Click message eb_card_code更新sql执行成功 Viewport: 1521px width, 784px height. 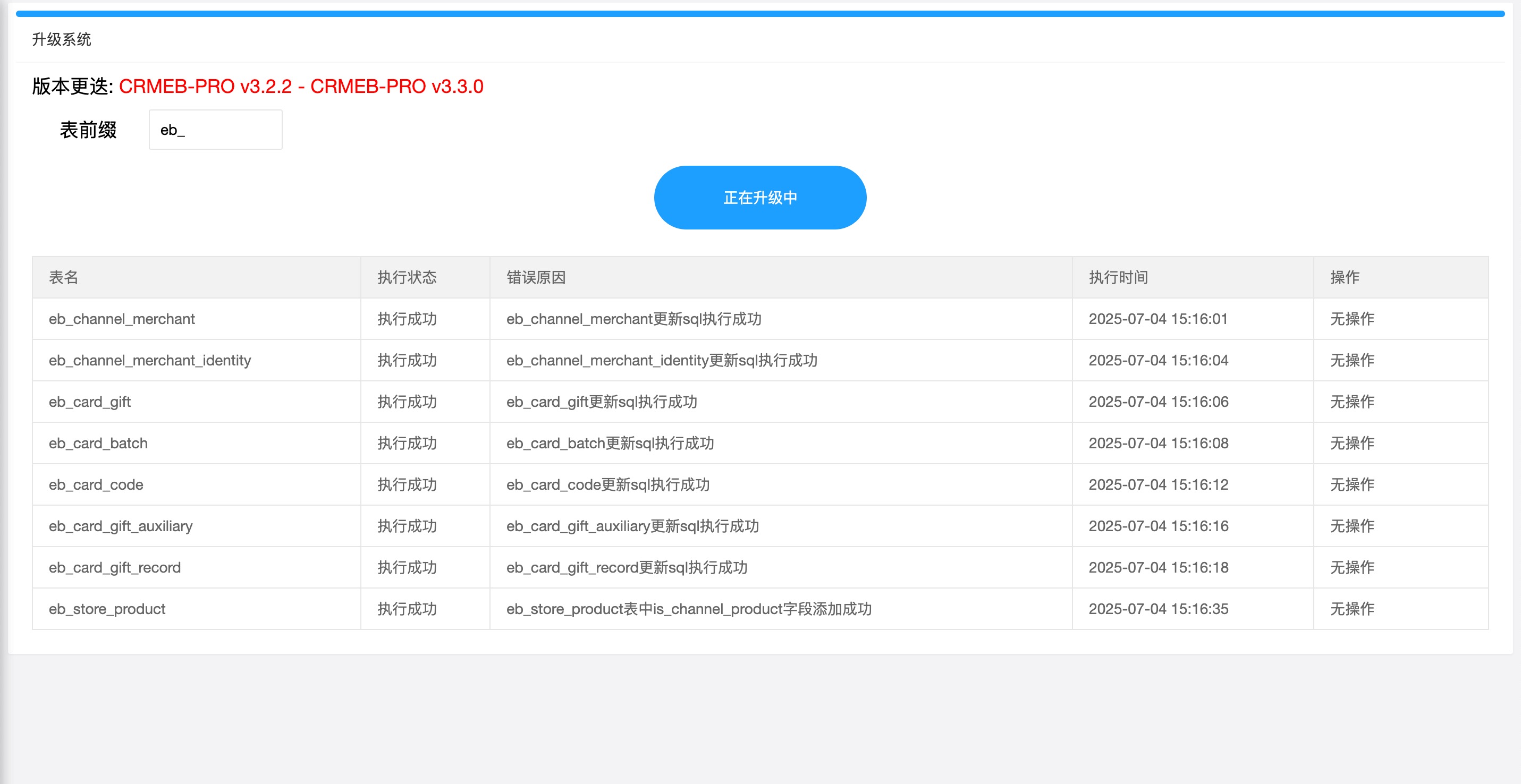coord(608,484)
